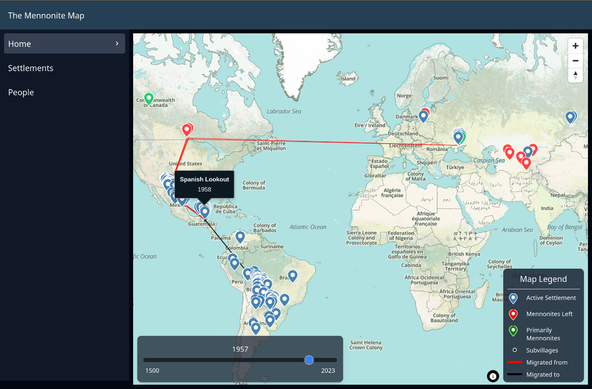Click the blue Active Settlement legend icon
The image size is (592, 389).
(513, 298)
